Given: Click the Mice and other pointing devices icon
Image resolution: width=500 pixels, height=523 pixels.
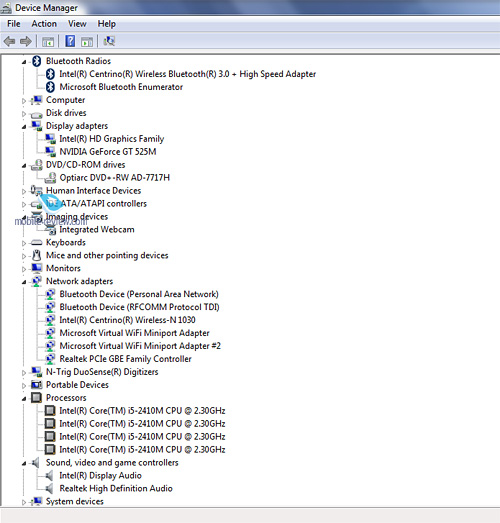Looking at the screenshot, I should coord(37,255).
